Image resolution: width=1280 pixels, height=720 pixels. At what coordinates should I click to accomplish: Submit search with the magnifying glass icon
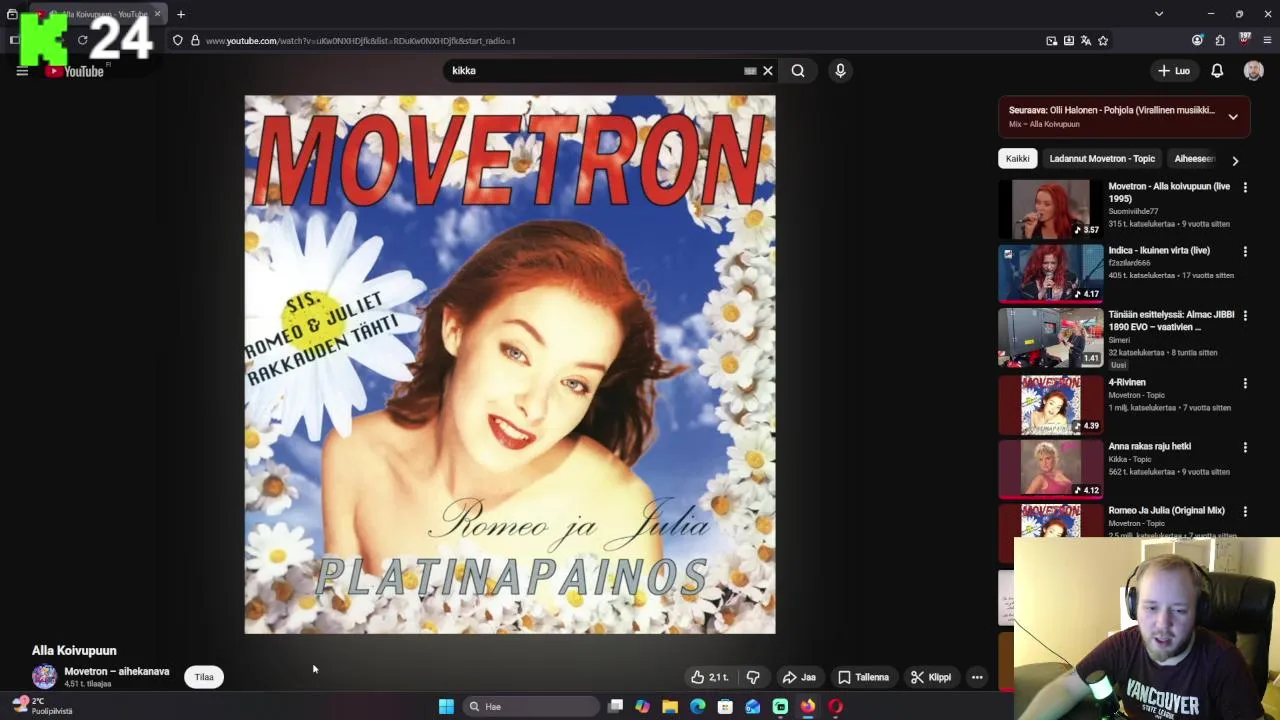(798, 71)
